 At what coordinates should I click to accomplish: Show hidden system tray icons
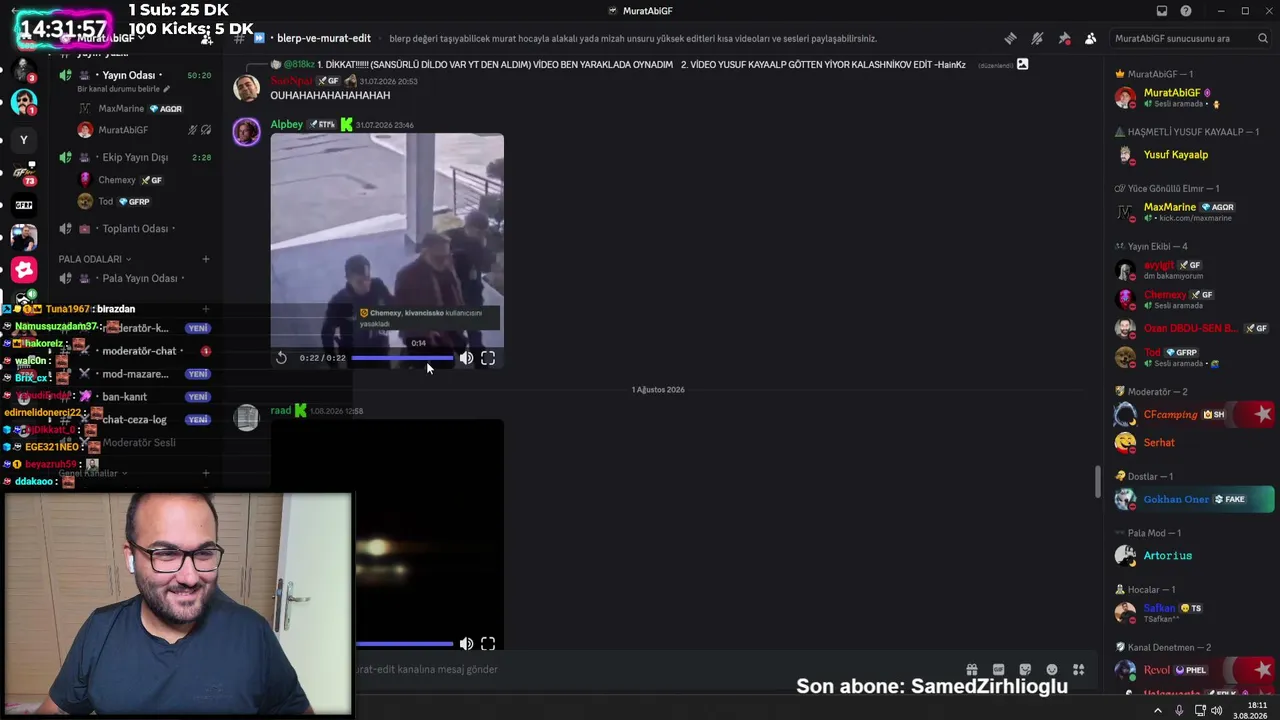tap(1158, 711)
